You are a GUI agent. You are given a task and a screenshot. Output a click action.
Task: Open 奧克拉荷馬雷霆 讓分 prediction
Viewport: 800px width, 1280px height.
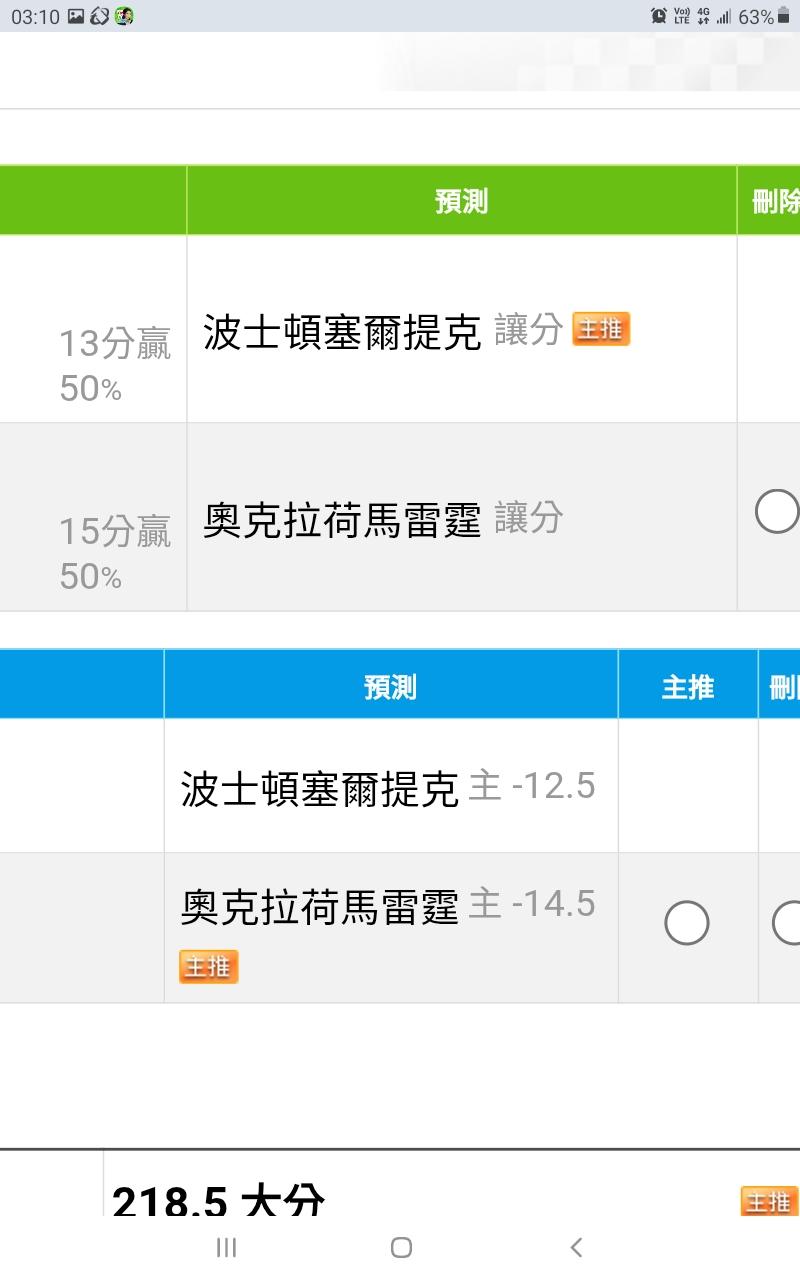coord(342,520)
